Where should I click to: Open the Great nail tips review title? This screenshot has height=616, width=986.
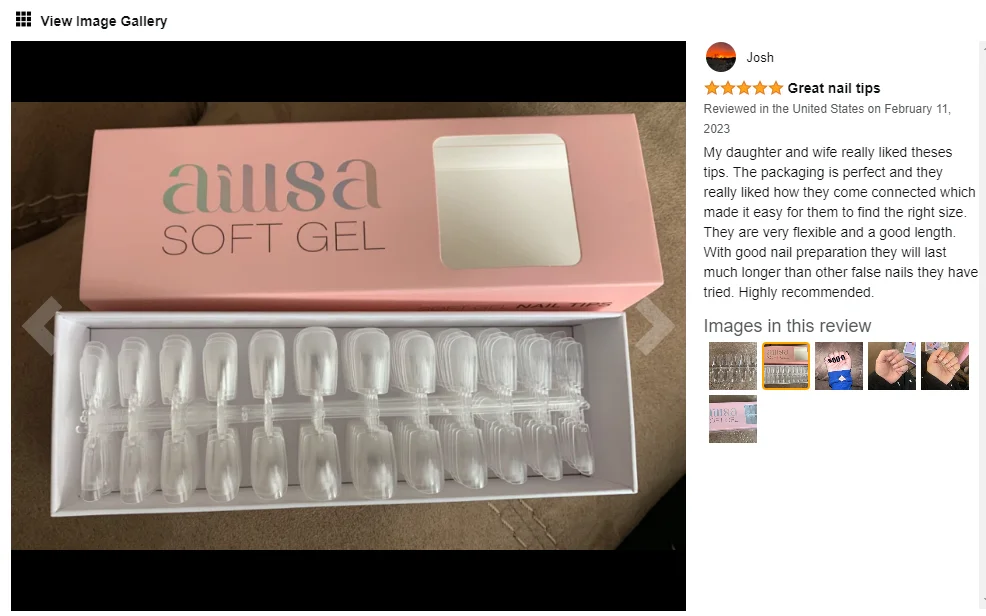pyautogui.click(x=833, y=88)
